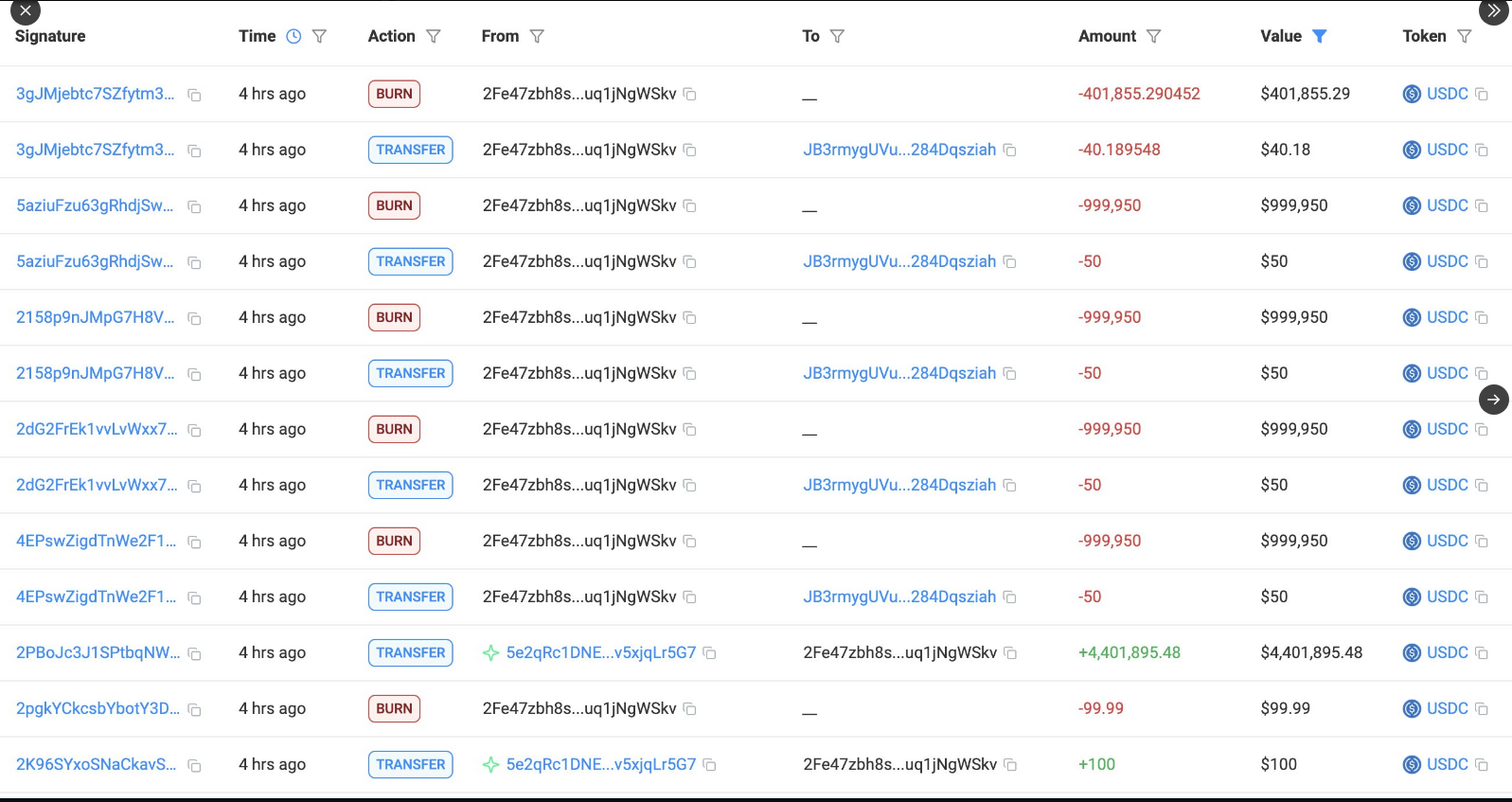Image resolution: width=1512 pixels, height=802 pixels.
Task: Click the BURN tag for -99.99 amount
Action: [394, 708]
